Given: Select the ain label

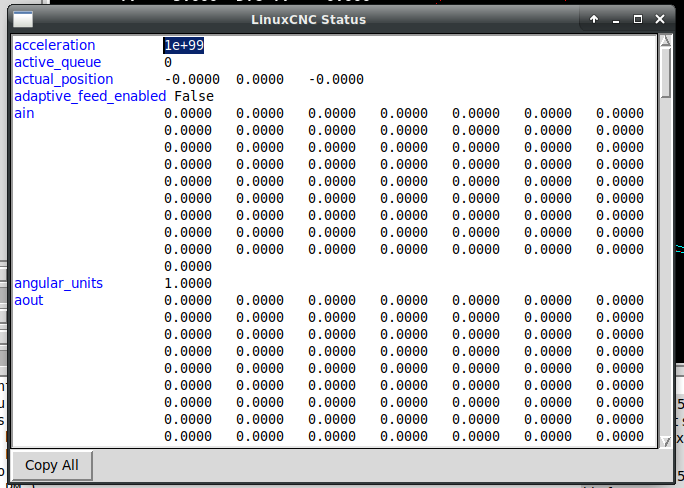Looking at the screenshot, I should 24,113.
